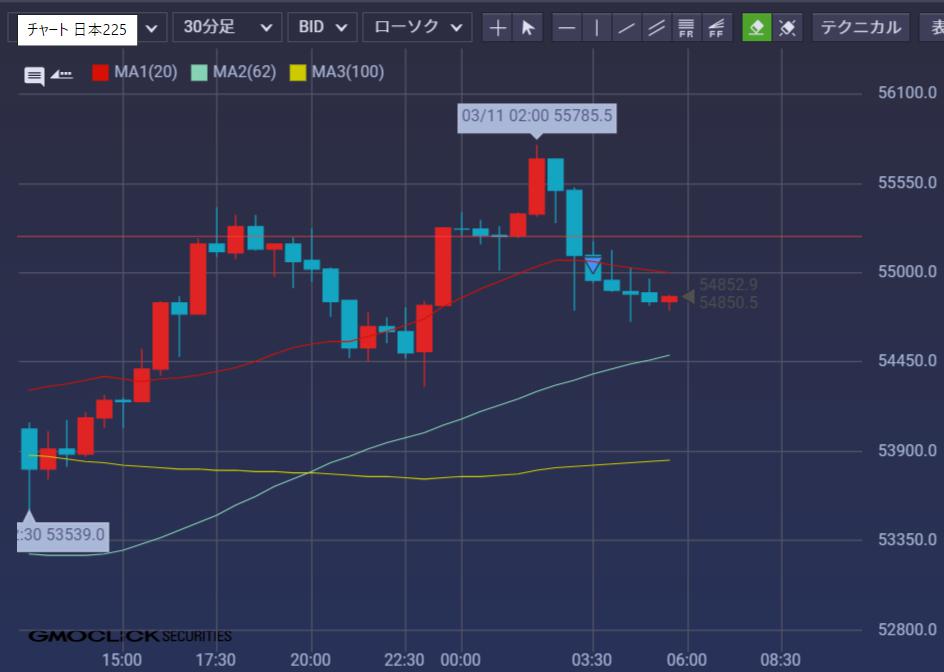Viewport: 944px width, 672px height.
Task: Choose the horizontal line drawing tool
Action: 567,28
